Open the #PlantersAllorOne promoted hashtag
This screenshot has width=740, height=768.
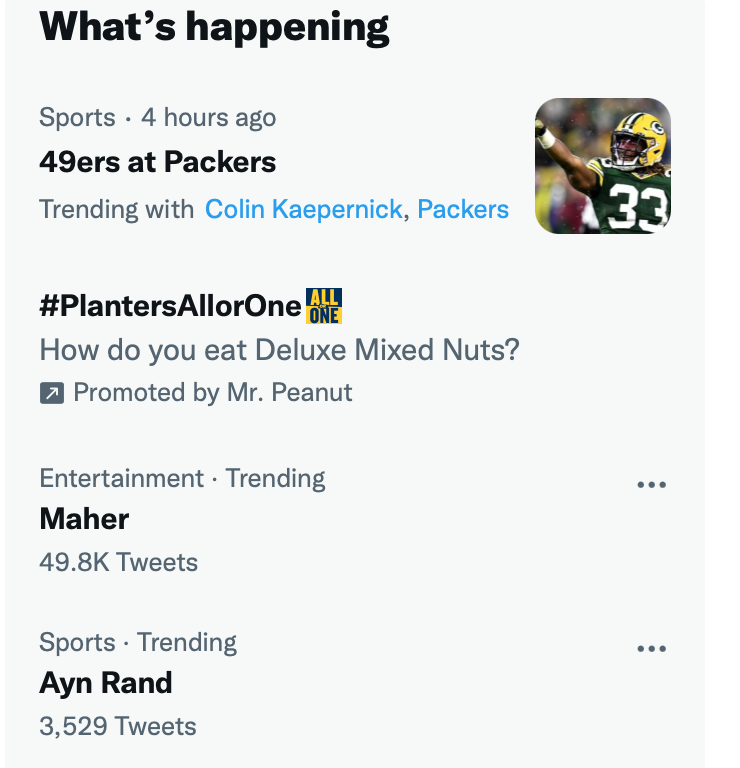click(x=170, y=306)
